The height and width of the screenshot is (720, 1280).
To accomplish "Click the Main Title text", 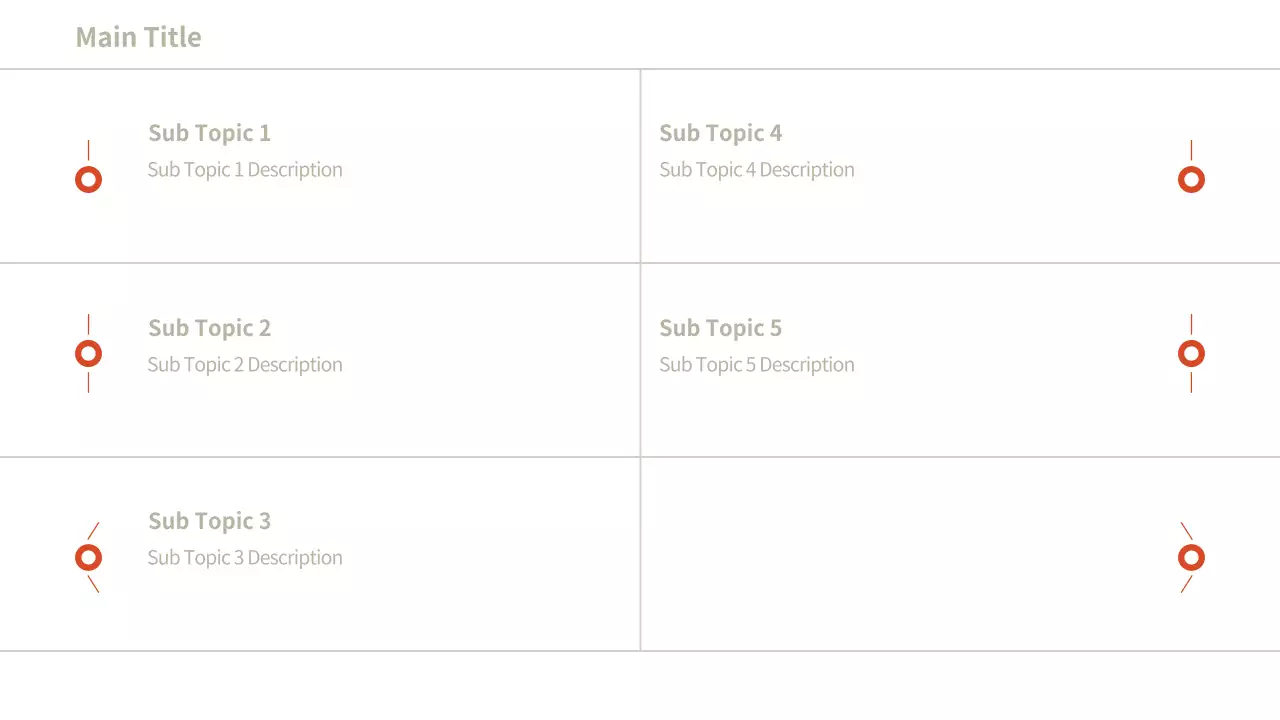I will 139,37.
